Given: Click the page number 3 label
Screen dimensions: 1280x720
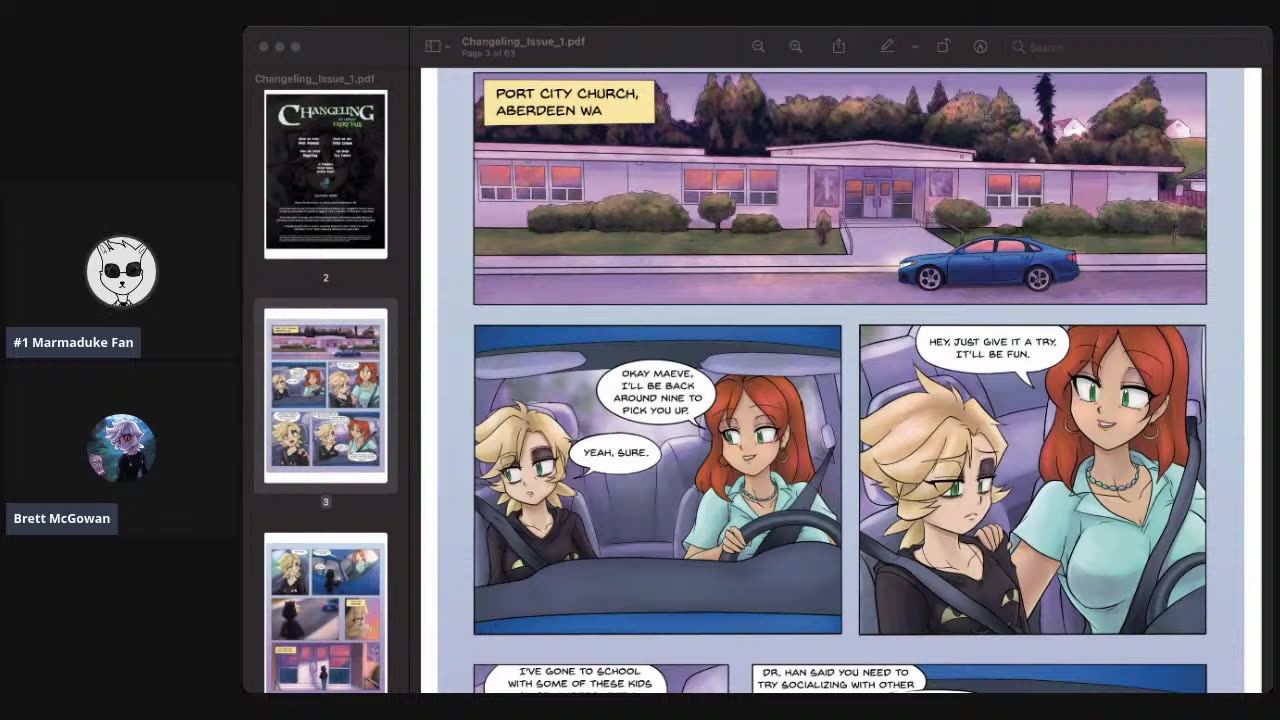Looking at the screenshot, I should 325,502.
